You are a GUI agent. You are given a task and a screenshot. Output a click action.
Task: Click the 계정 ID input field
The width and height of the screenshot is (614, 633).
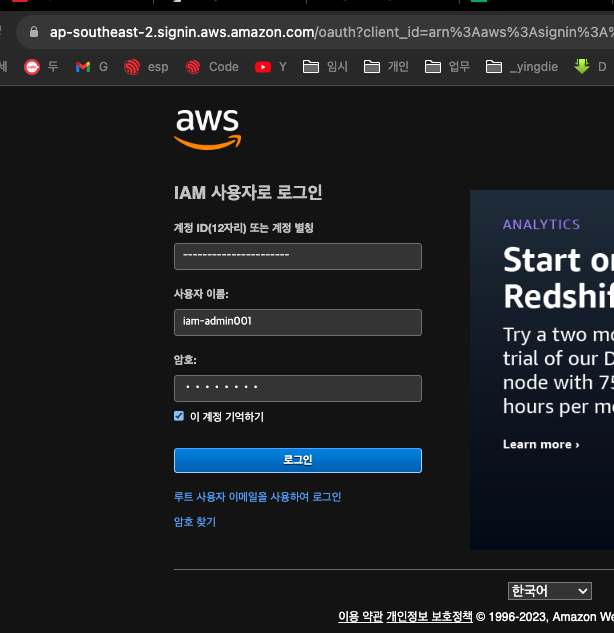[x=298, y=256]
